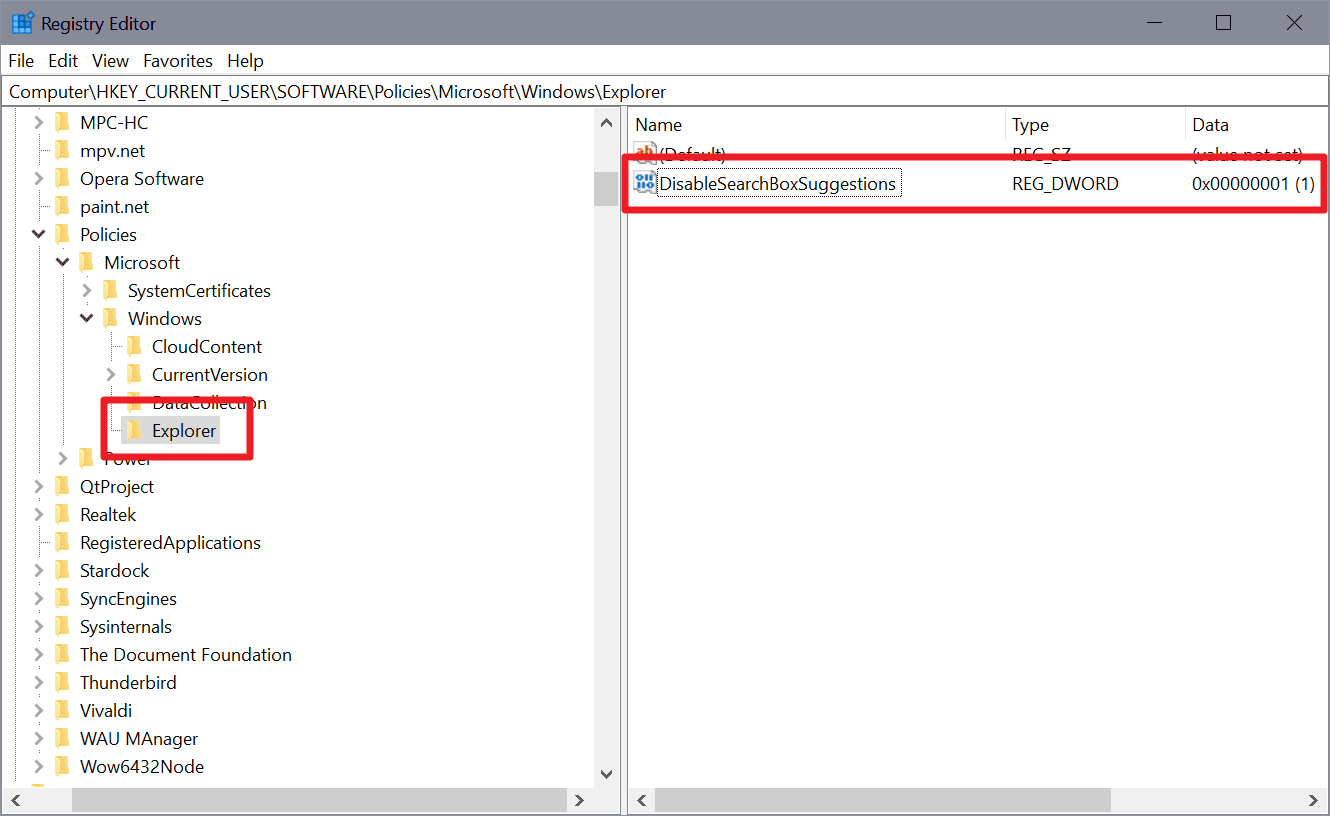Click the Windows folder icon
1330x816 pixels.
pos(111,319)
